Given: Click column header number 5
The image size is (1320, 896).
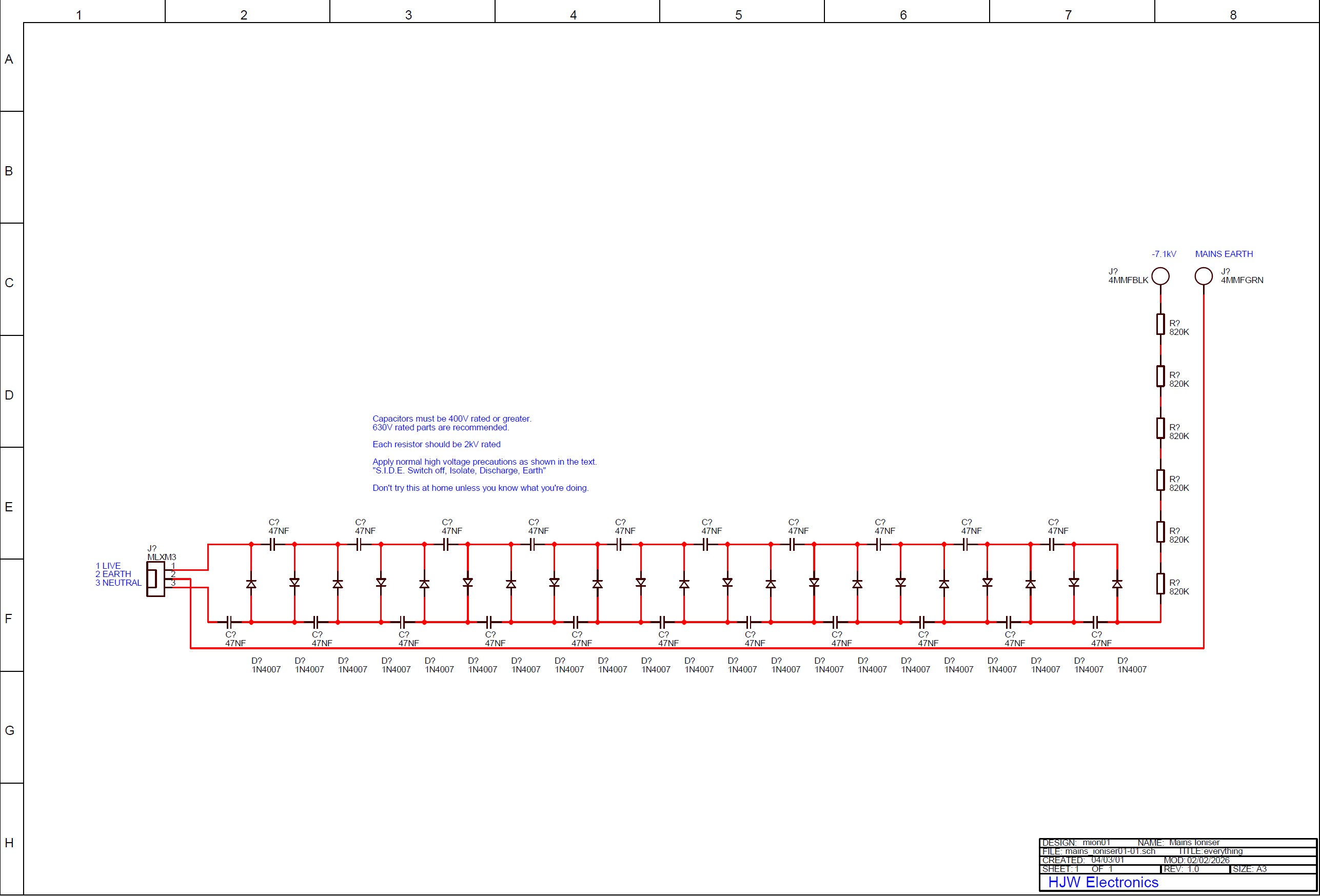Looking at the screenshot, I should point(738,15).
